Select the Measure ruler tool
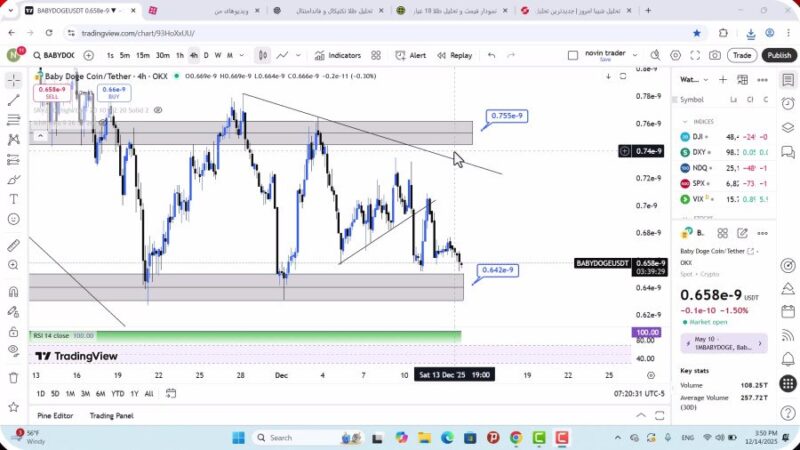 point(14,245)
